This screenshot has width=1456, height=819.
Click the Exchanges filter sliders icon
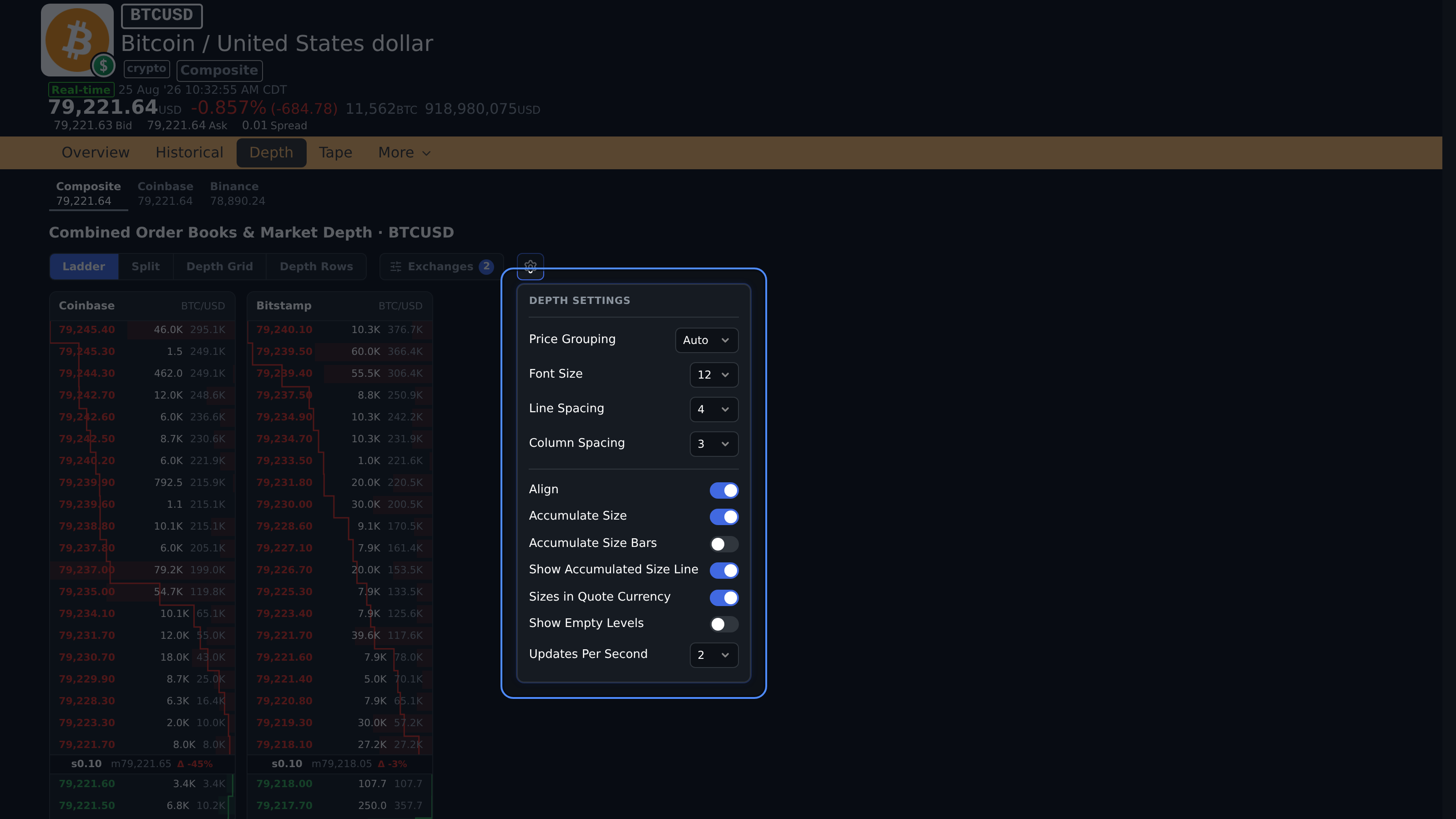pos(396,266)
